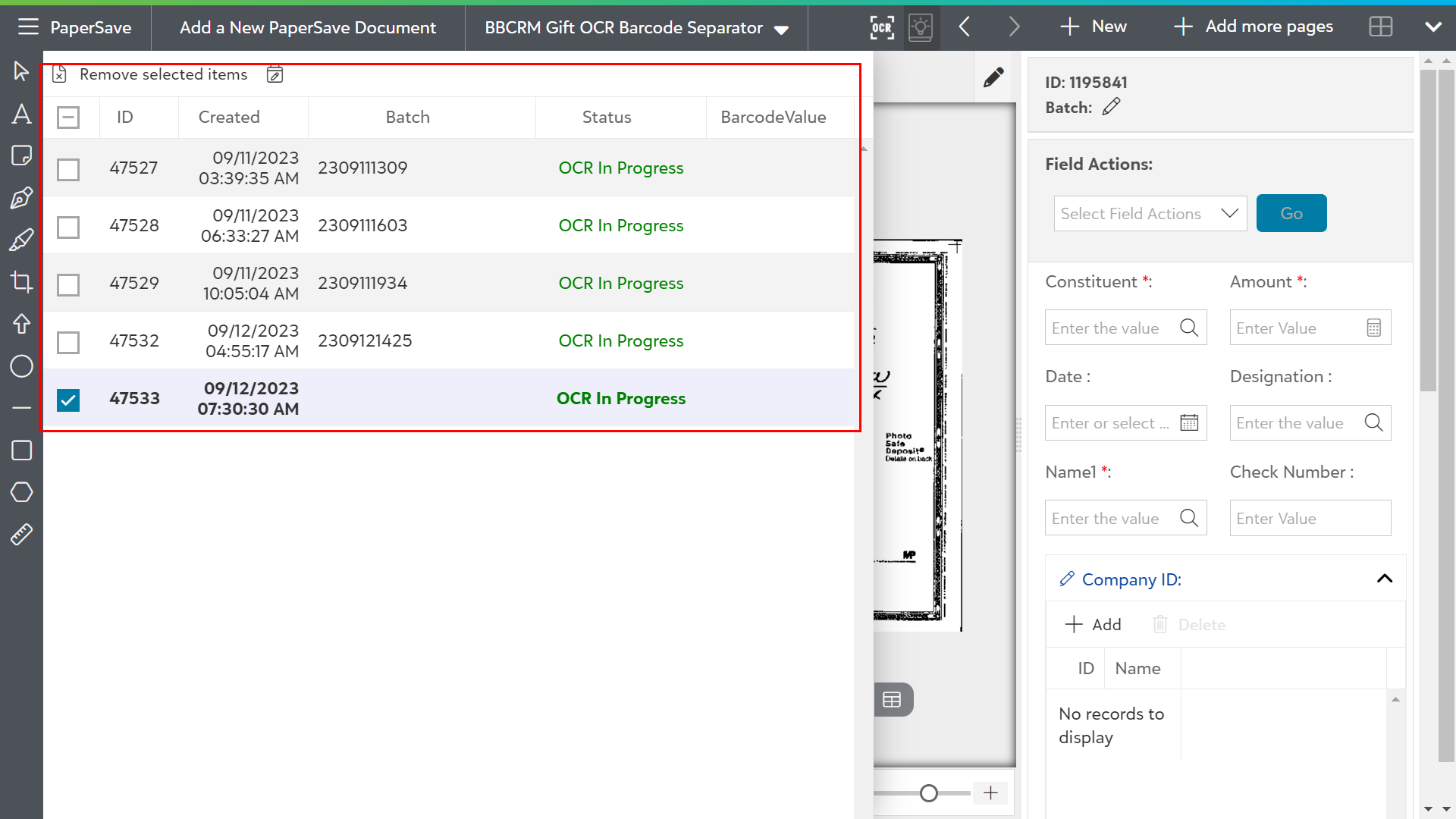Uncheck the selected row 47533 checkbox

68,400
